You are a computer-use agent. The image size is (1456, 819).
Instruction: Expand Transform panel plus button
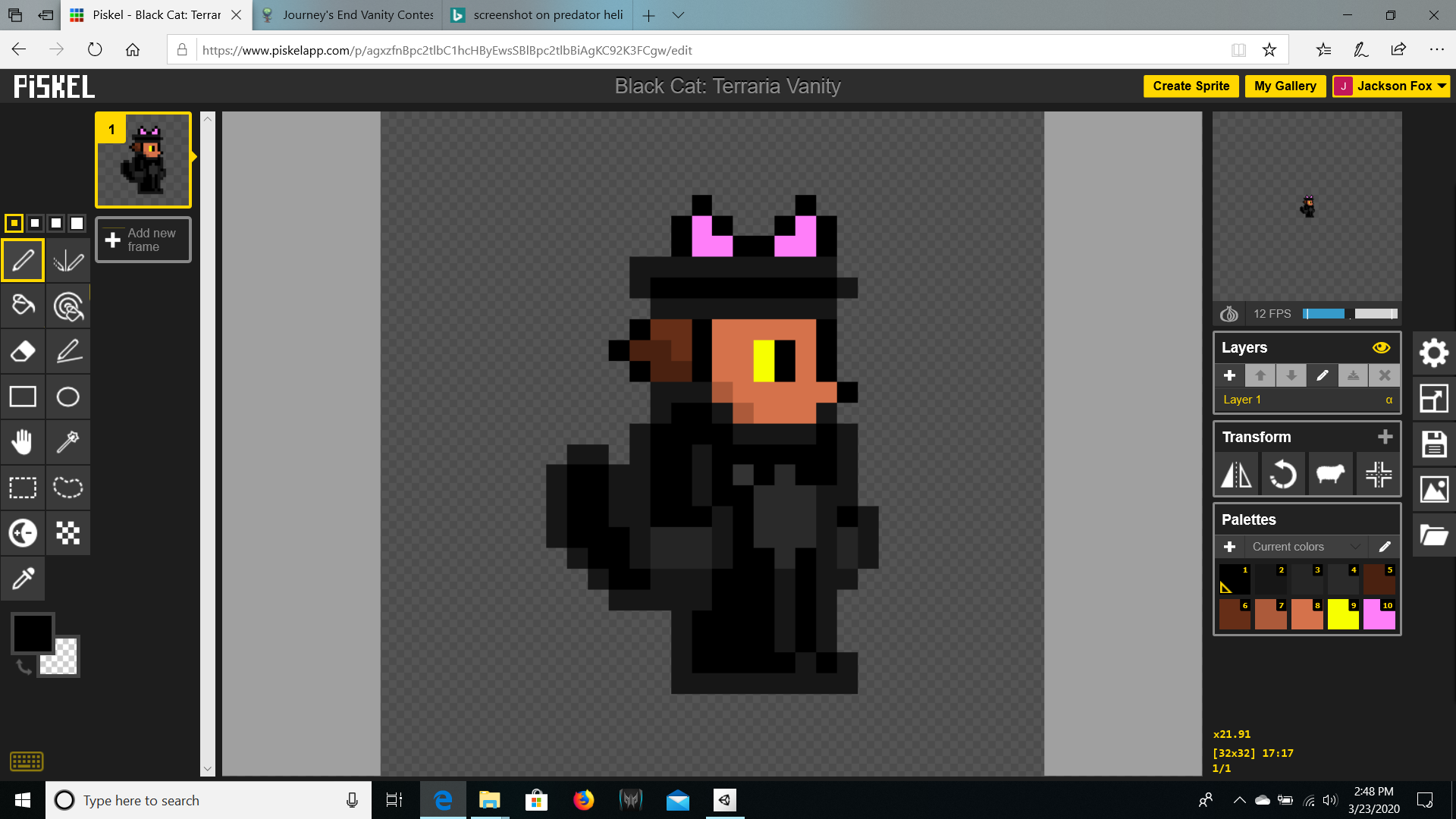1385,437
